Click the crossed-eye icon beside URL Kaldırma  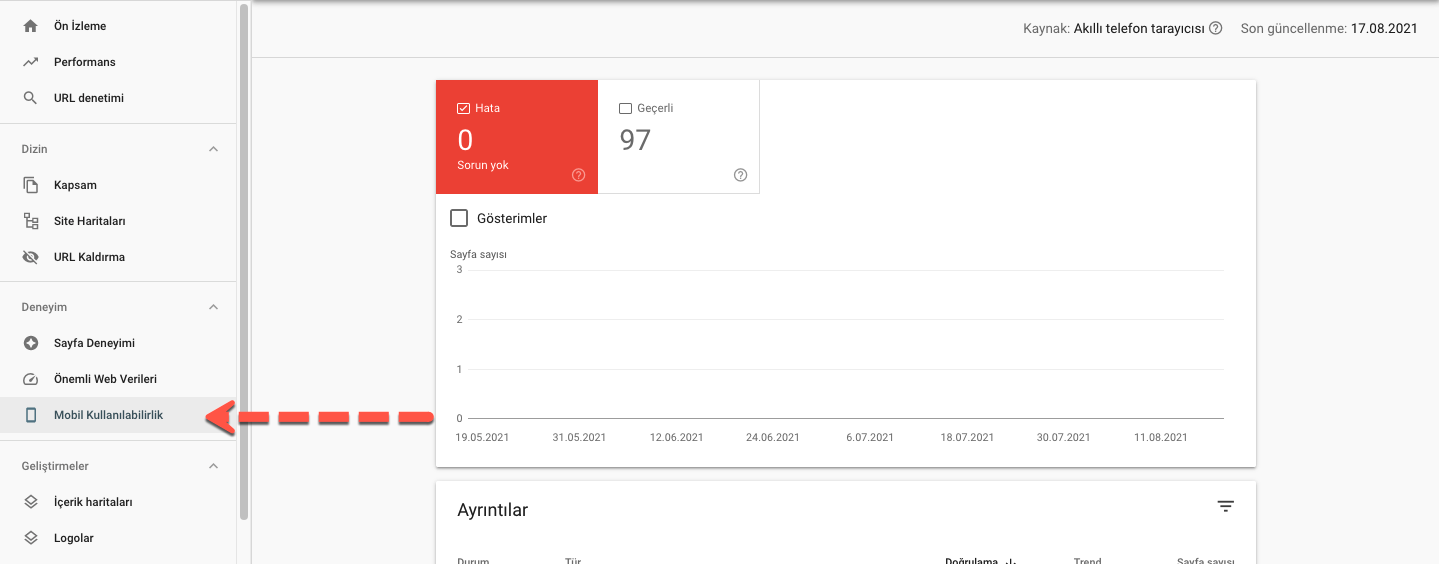point(30,257)
